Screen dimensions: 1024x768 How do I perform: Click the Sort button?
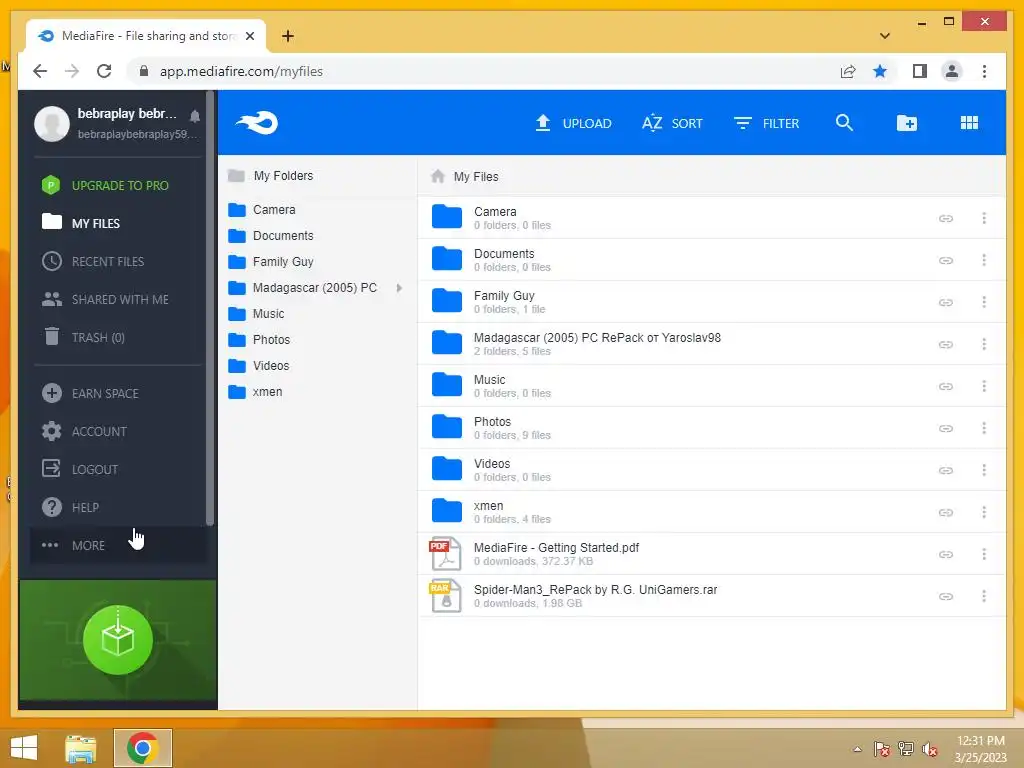pos(672,123)
